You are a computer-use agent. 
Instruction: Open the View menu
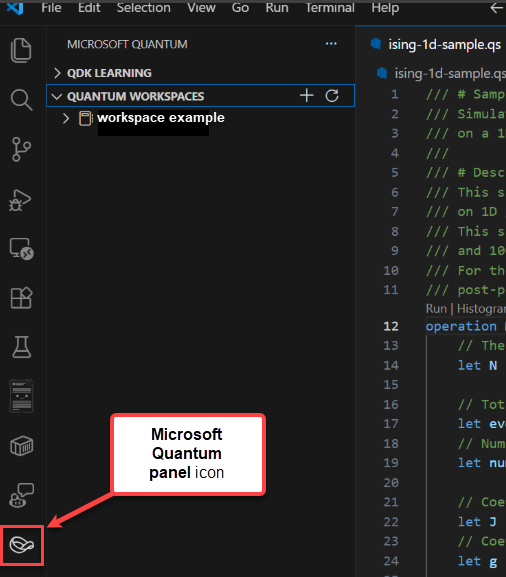click(201, 7)
